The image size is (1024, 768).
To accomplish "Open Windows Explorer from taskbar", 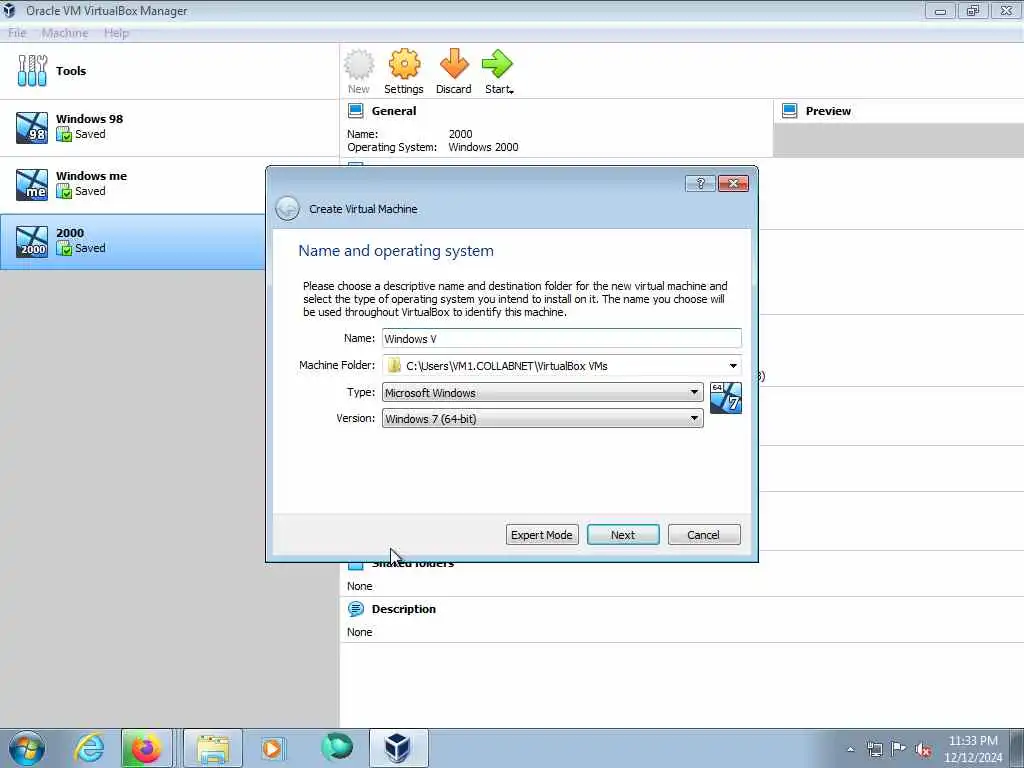I will [x=213, y=748].
